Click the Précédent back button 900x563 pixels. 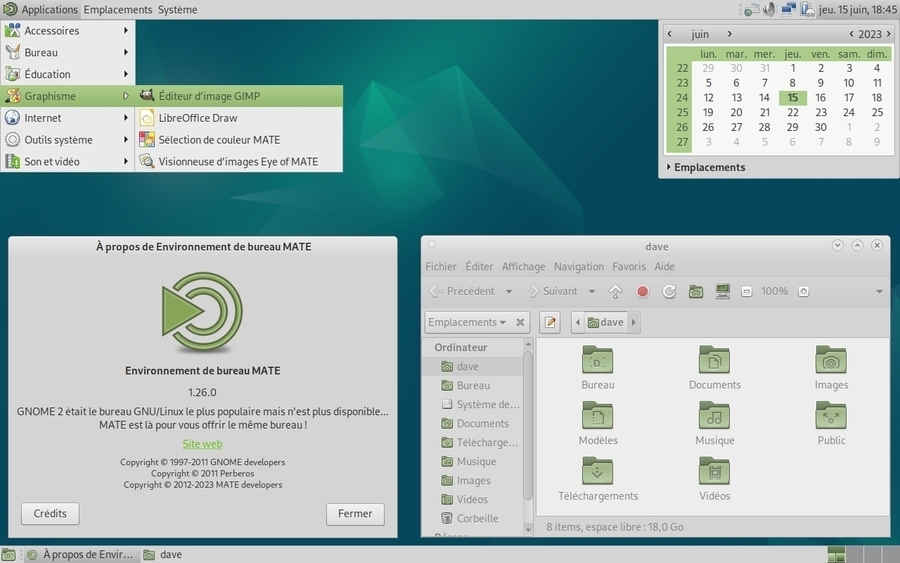pyautogui.click(x=463, y=292)
